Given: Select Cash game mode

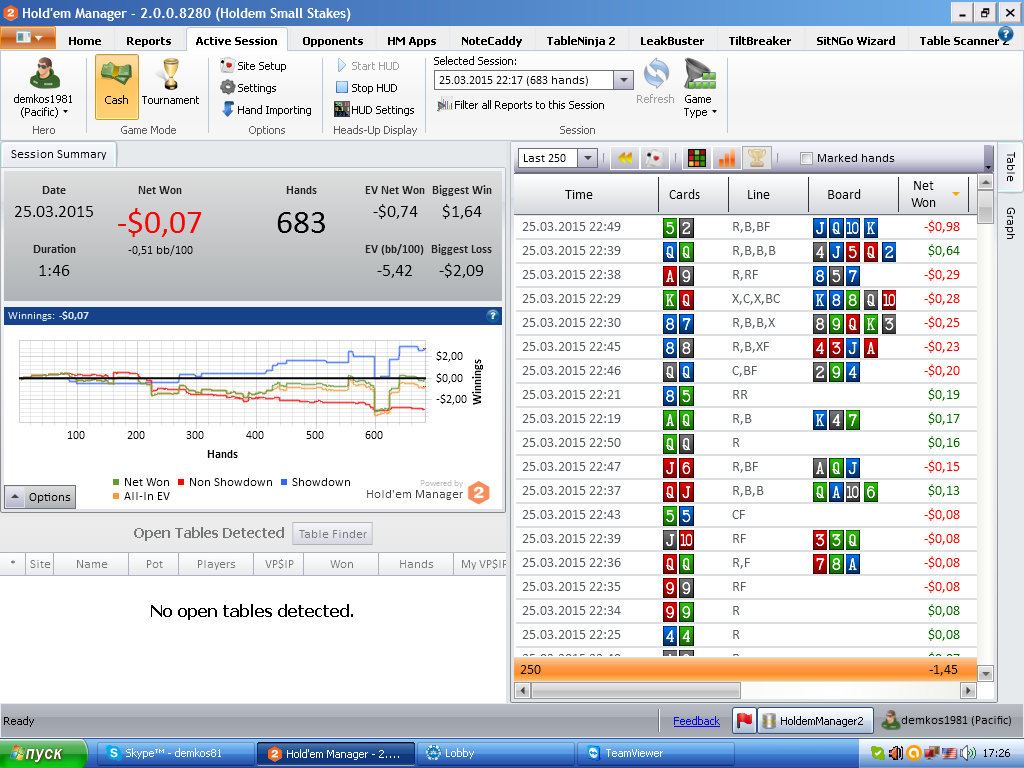Looking at the screenshot, I should (x=116, y=86).
